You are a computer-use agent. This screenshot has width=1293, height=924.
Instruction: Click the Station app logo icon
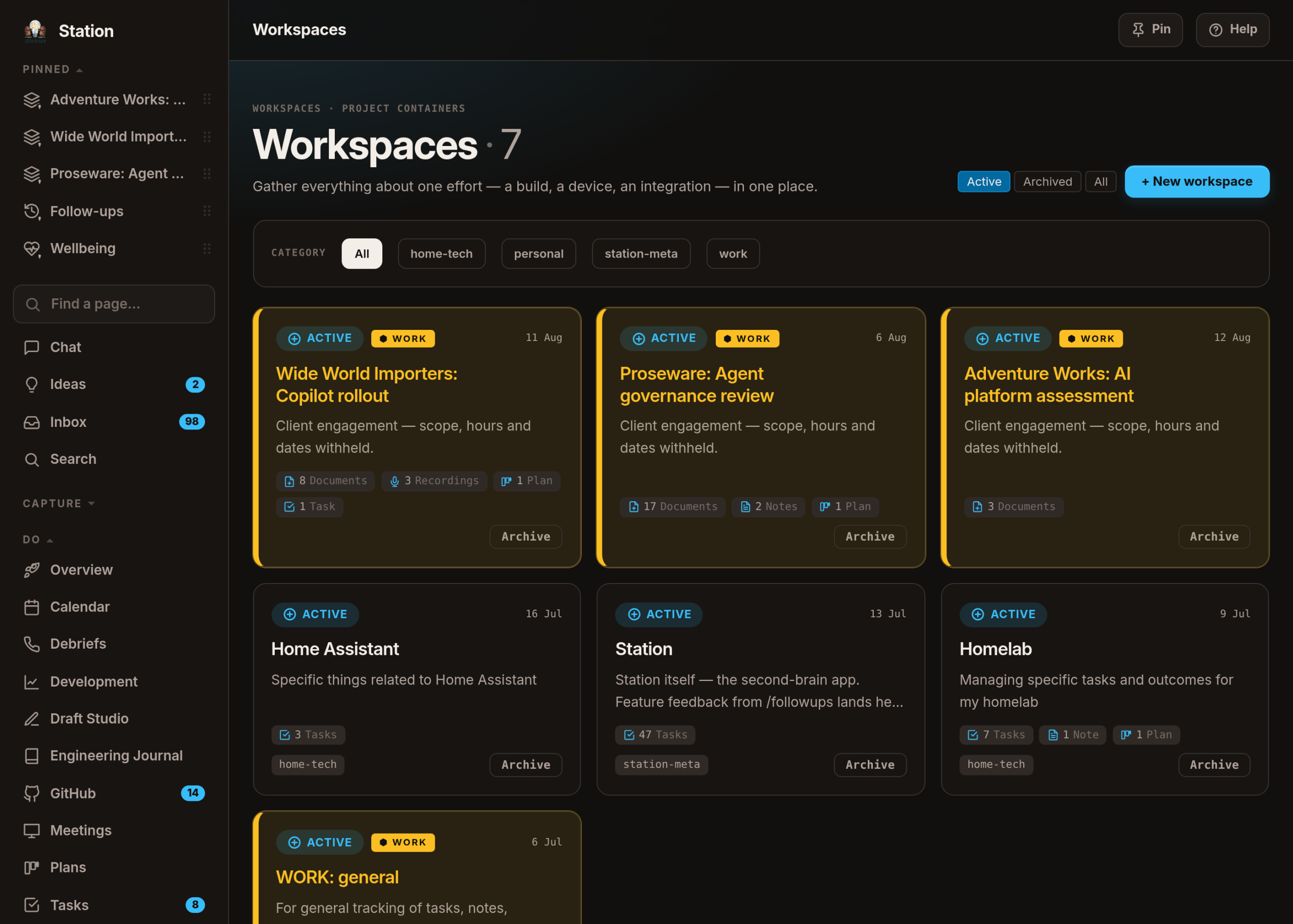(35, 31)
